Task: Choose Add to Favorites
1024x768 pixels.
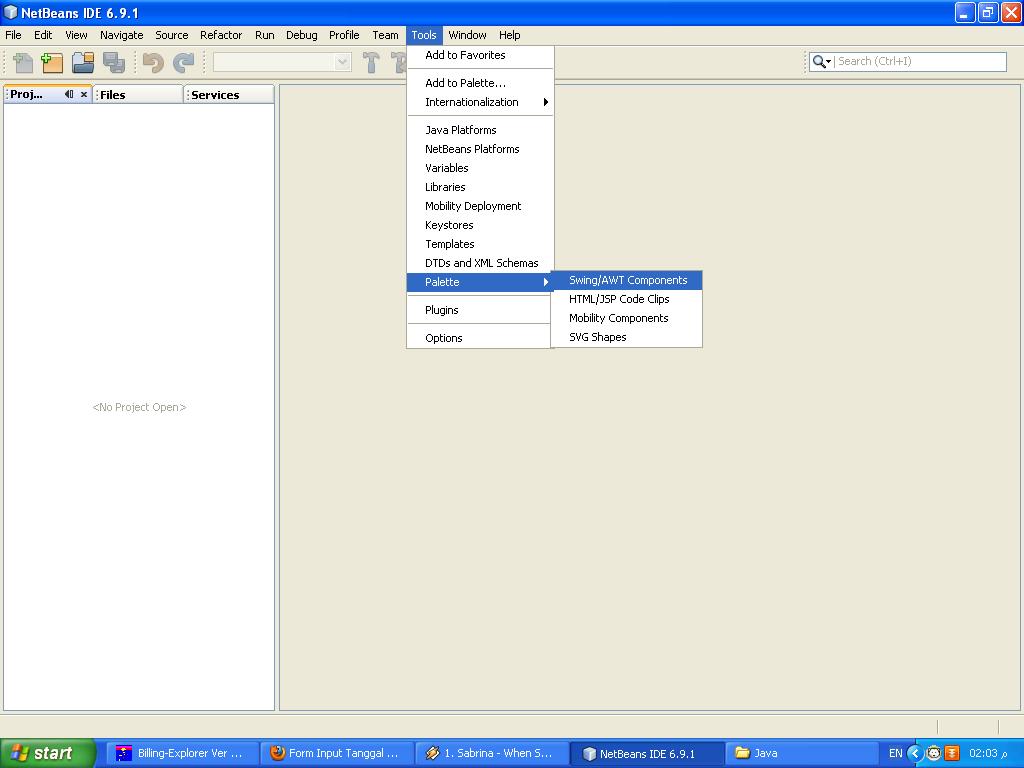Action: [x=480, y=55]
